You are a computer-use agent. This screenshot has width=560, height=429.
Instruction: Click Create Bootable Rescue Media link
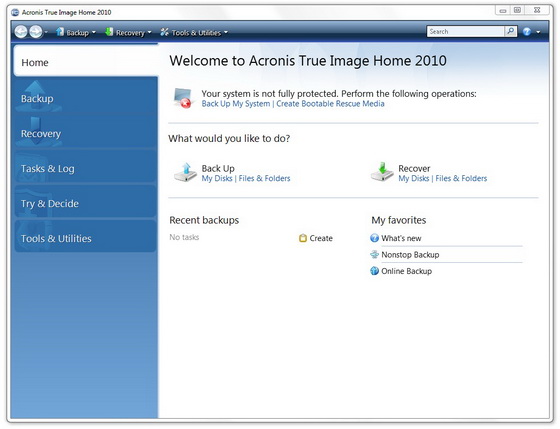pyautogui.click(x=330, y=104)
